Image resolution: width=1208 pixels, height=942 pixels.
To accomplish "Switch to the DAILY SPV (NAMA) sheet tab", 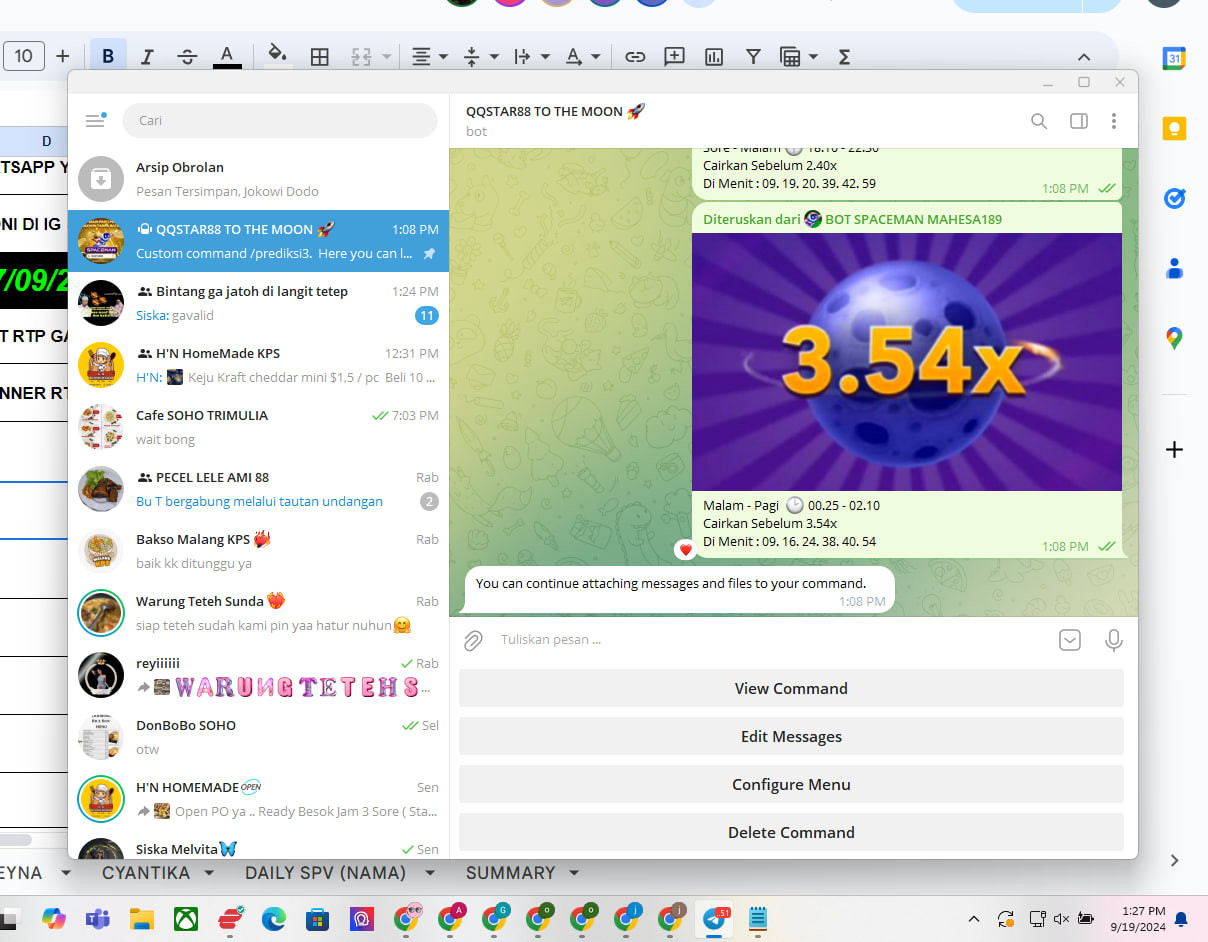I will (325, 873).
